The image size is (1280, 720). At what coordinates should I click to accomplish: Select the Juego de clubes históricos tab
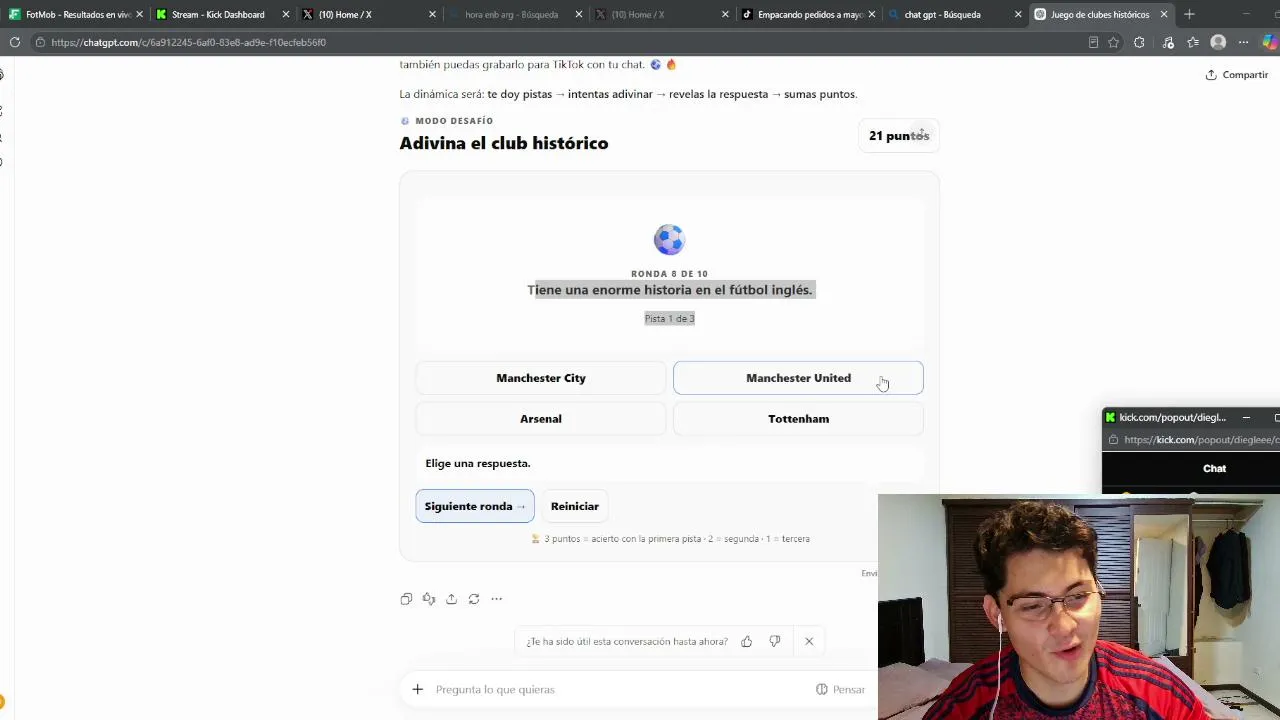[x=1099, y=14]
